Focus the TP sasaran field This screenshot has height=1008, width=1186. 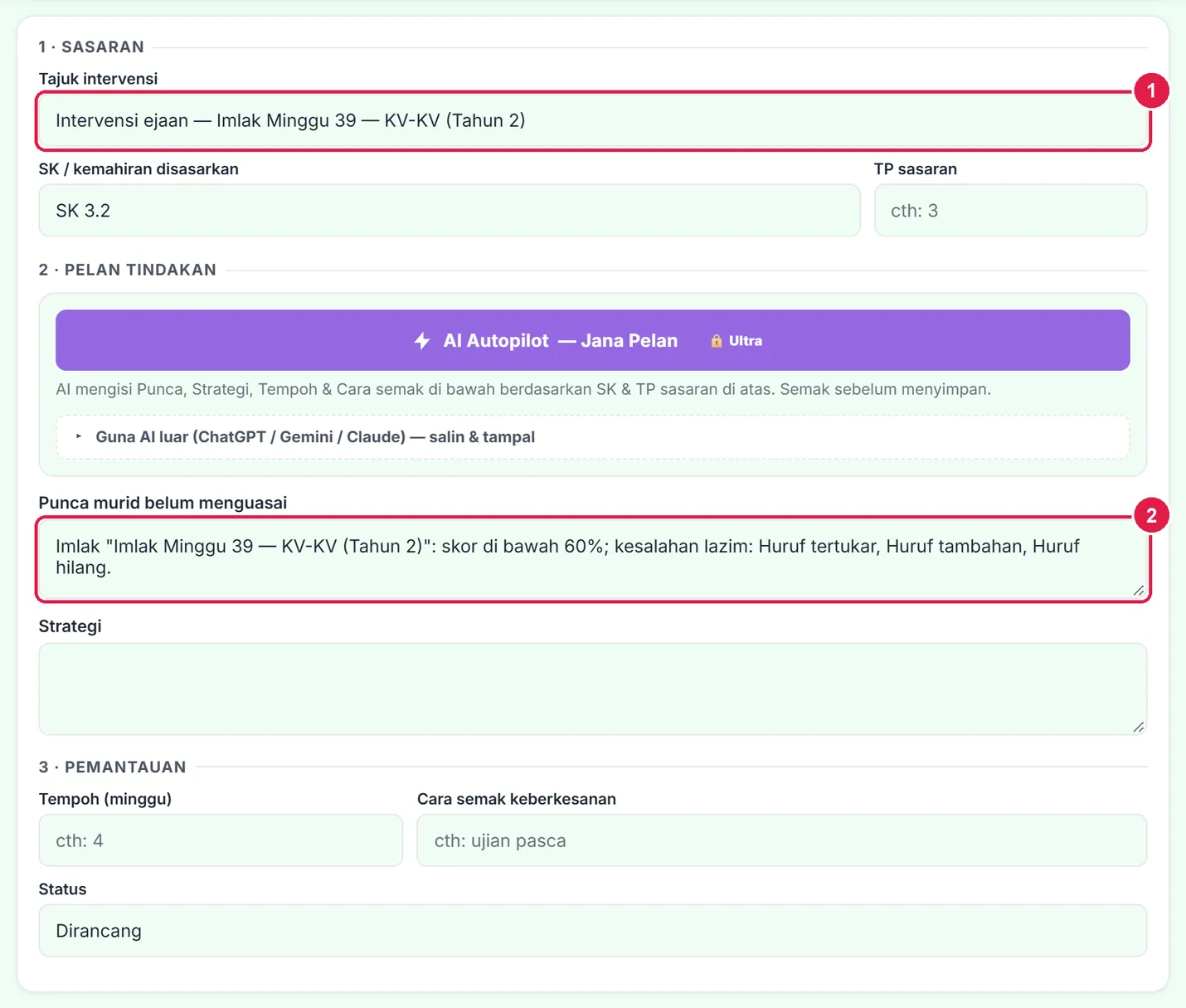(1010, 211)
